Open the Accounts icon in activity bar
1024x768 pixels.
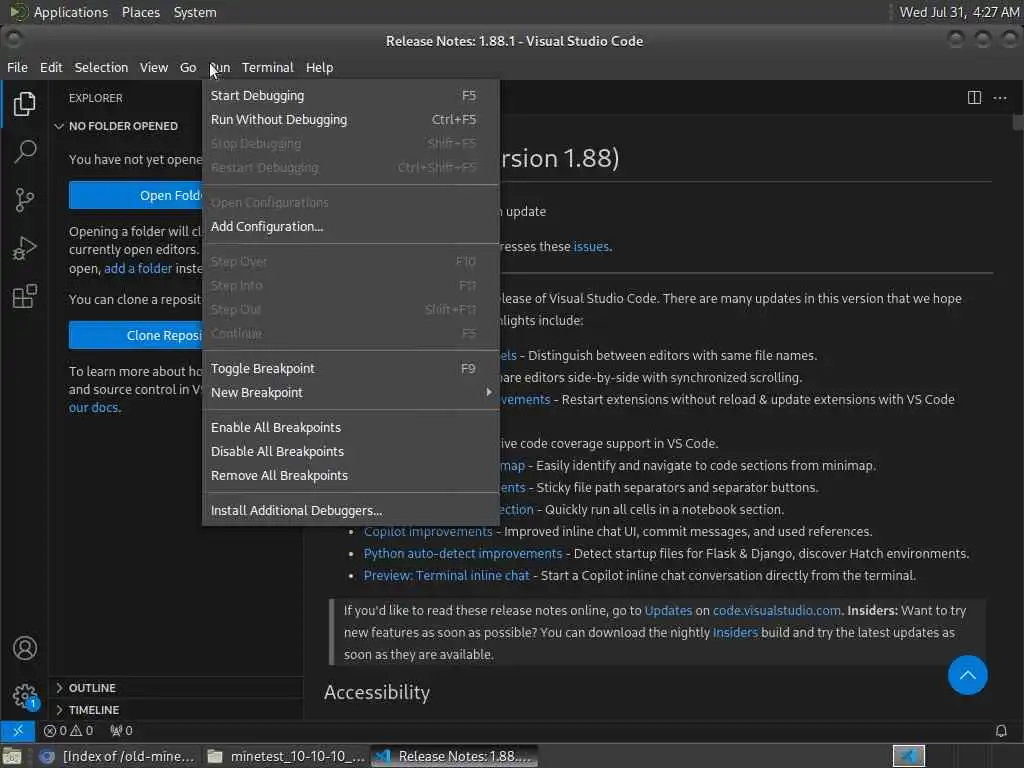click(x=24, y=648)
